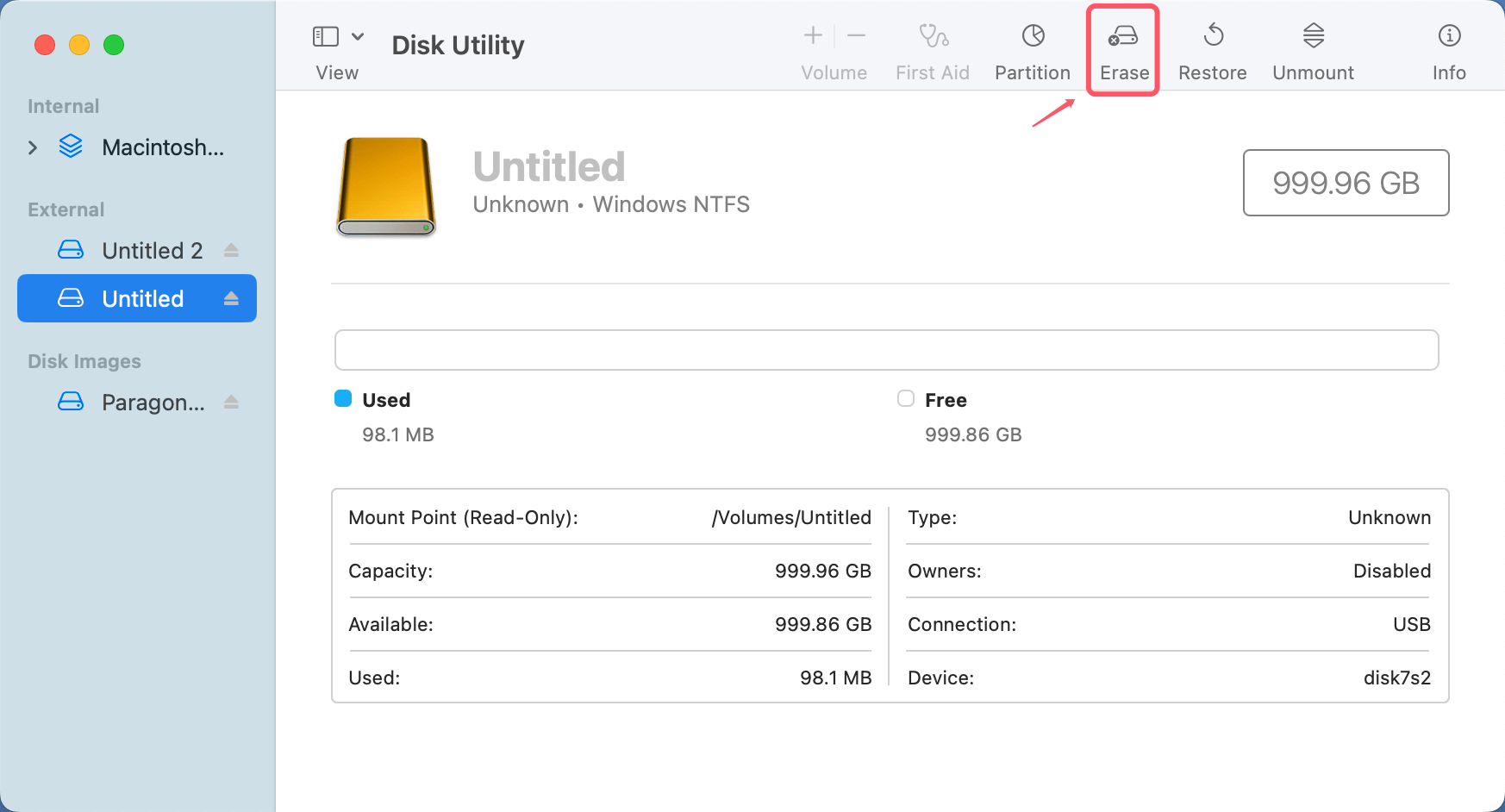
Task: Eject the Paragon disk image
Action: (231, 402)
